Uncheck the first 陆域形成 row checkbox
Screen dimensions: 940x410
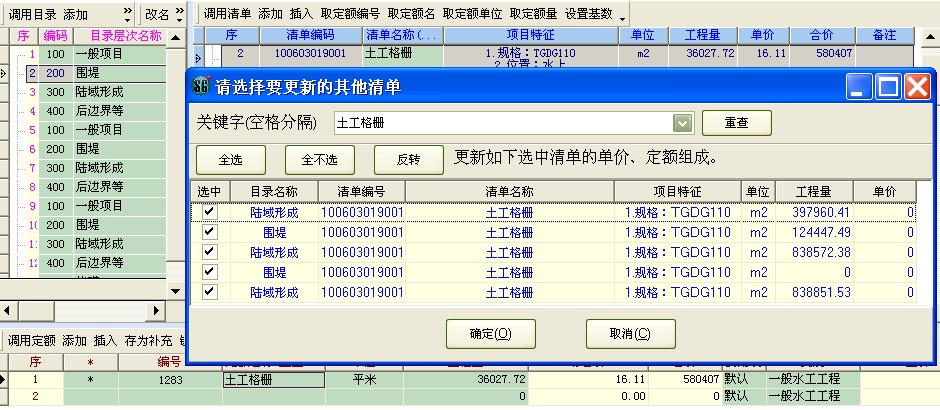[x=209, y=212]
